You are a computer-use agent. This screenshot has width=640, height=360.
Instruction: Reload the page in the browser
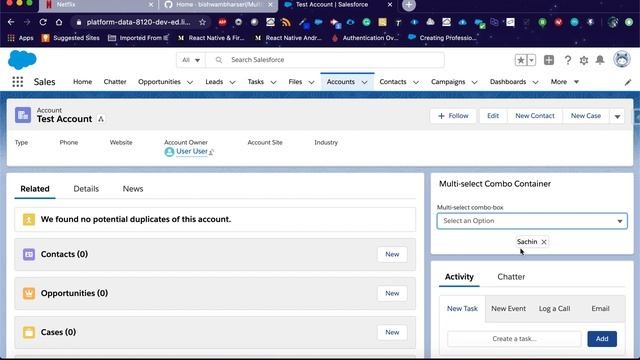pyautogui.click(x=43, y=22)
